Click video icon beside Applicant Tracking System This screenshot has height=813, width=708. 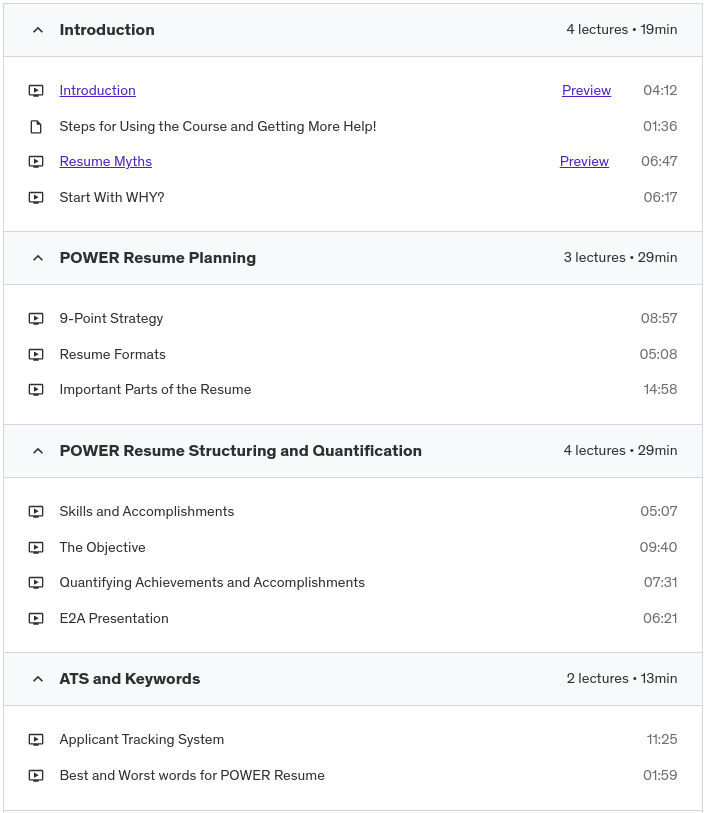(36, 740)
